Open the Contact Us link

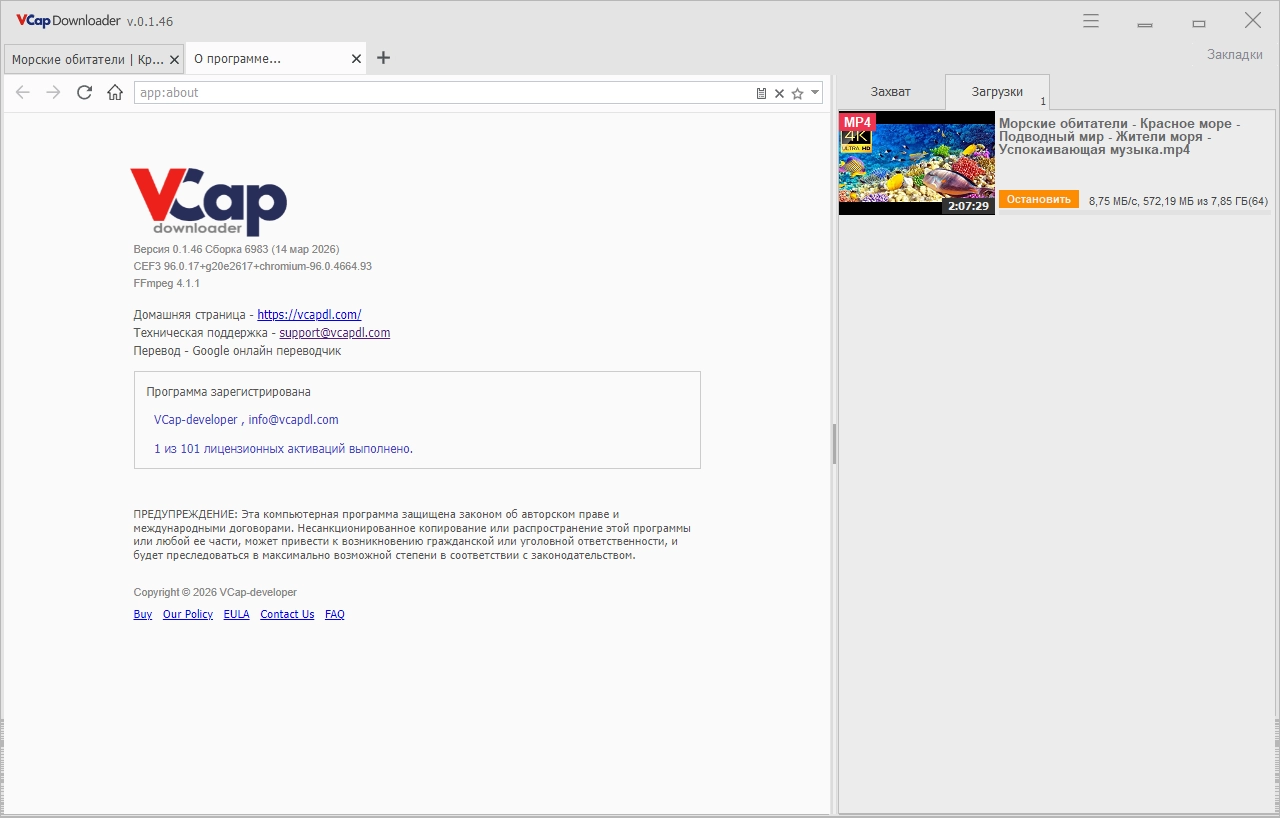point(287,614)
